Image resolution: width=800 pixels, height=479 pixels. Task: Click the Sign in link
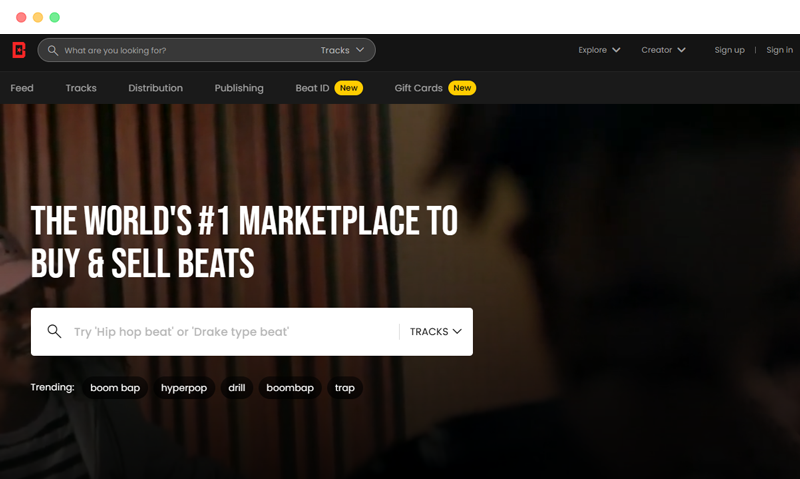pyautogui.click(x=779, y=50)
